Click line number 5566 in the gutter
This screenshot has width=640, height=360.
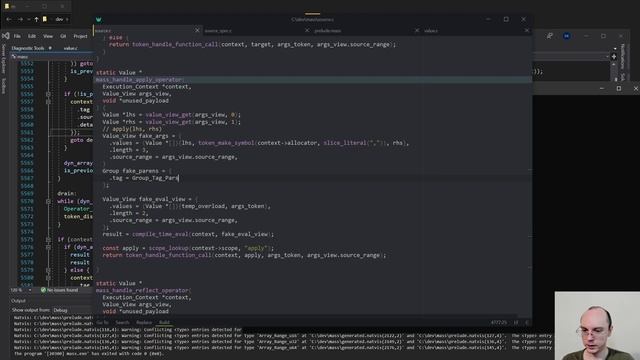(x=27, y=171)
